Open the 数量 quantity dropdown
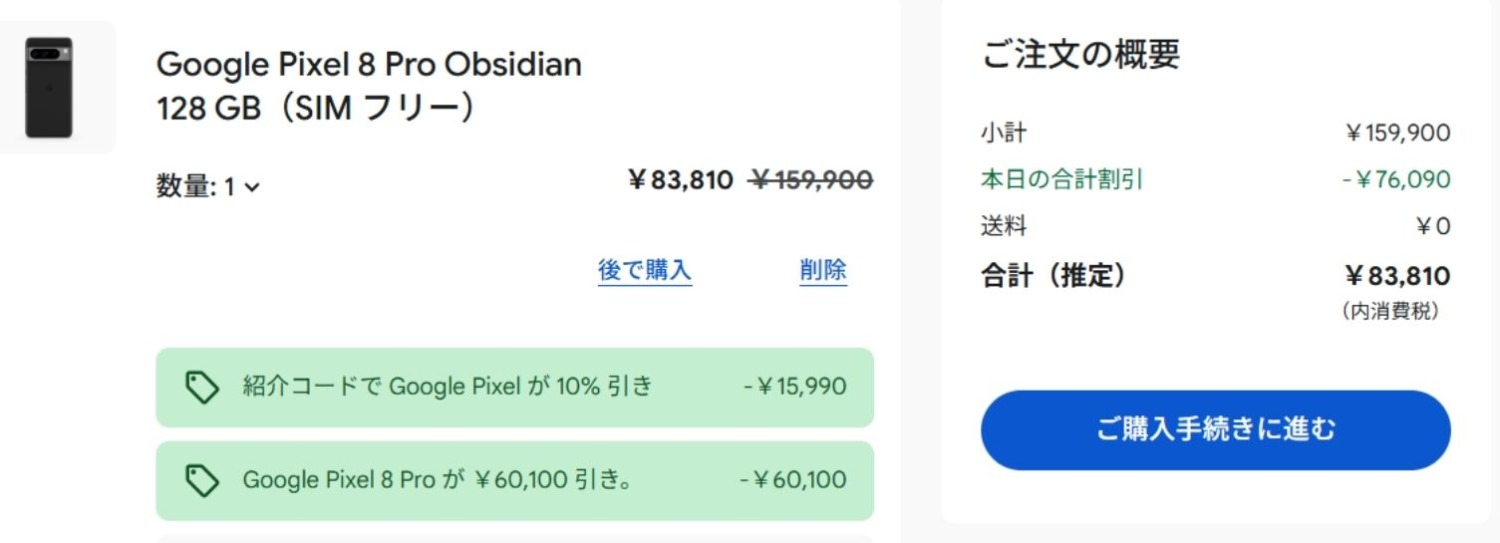The image size is (1500, 543). coord(208,187)
